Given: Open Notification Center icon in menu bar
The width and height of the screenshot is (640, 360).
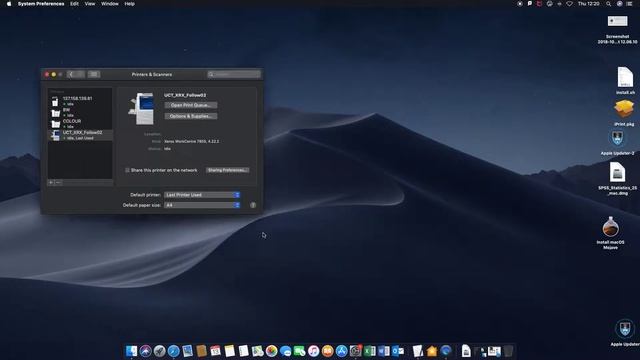Looking at the screenshot, I should click(629, 4).
